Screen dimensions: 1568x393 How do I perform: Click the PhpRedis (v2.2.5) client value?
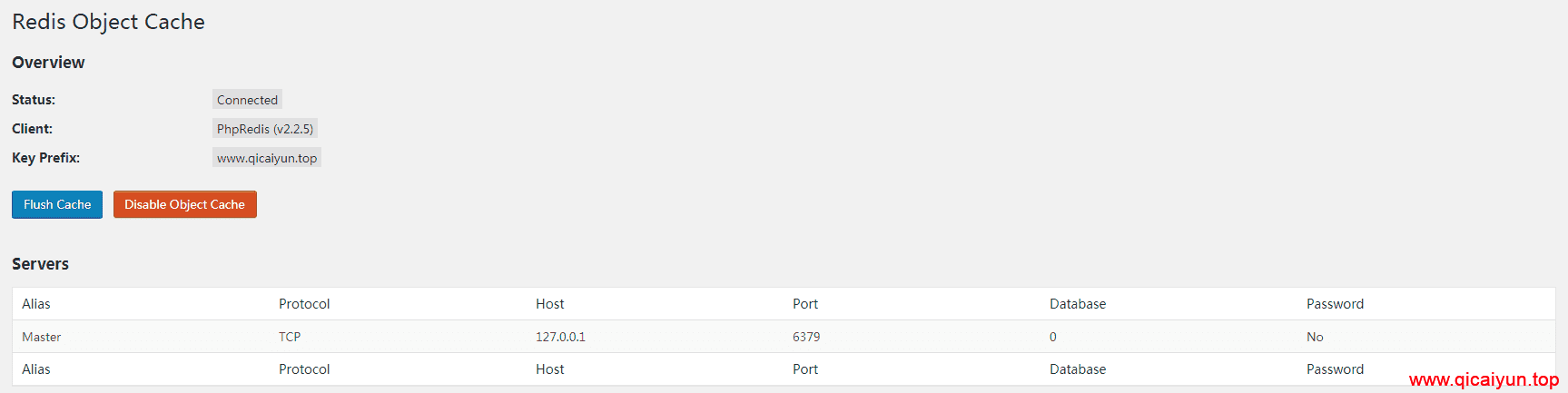tap(265, 129)
